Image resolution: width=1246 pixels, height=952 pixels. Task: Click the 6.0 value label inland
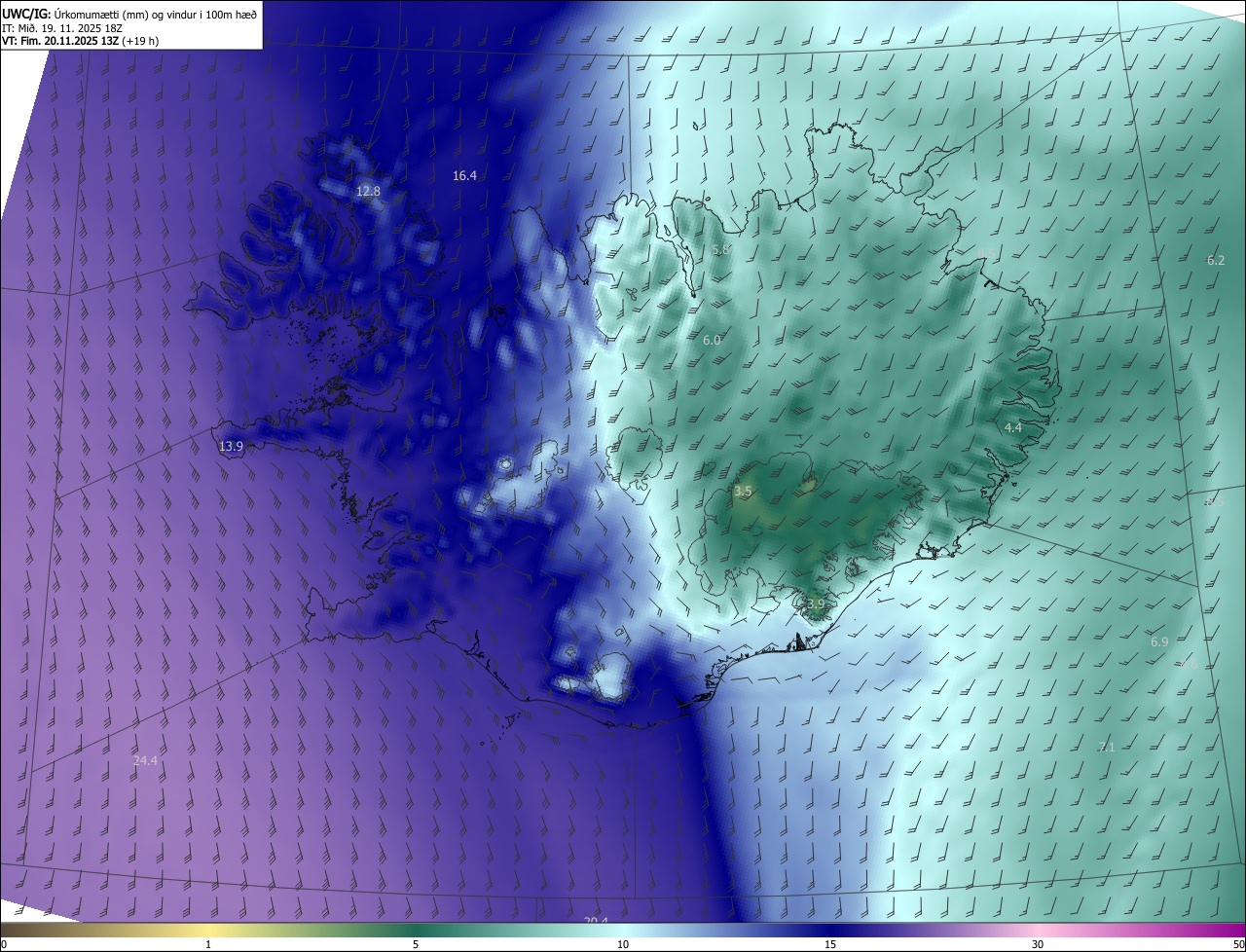712,340
